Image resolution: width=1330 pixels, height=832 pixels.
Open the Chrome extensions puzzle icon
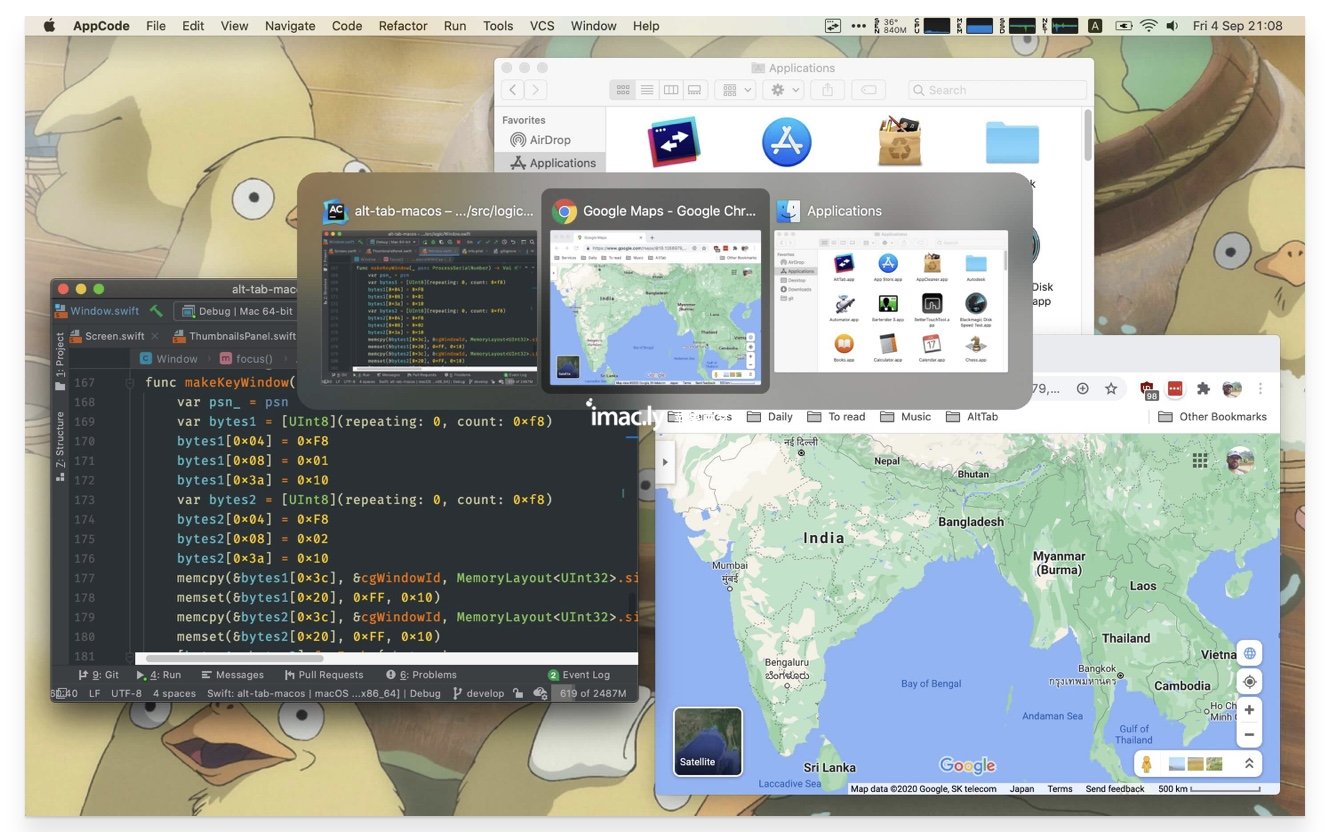pyautogui.click(x=1203, y=388)
